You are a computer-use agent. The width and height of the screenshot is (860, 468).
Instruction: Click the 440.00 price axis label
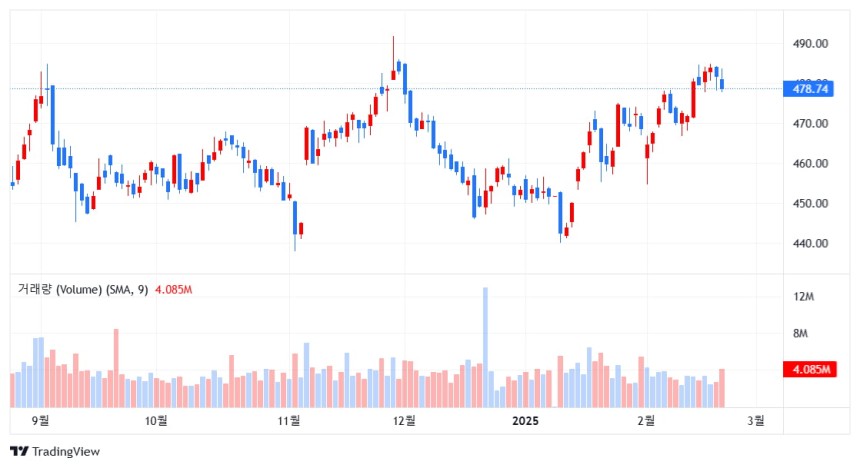(x=810, y=243)
